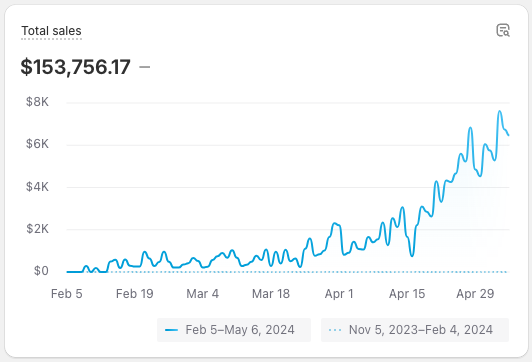Click the Feb 5 date label

[x=66, y=294]
